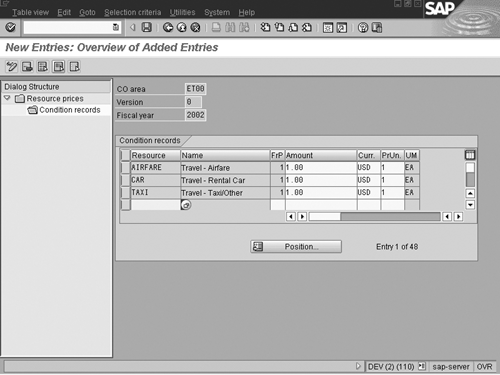Click the Amount column header
The height and width of the screenshot is (375, 500).
321,155
